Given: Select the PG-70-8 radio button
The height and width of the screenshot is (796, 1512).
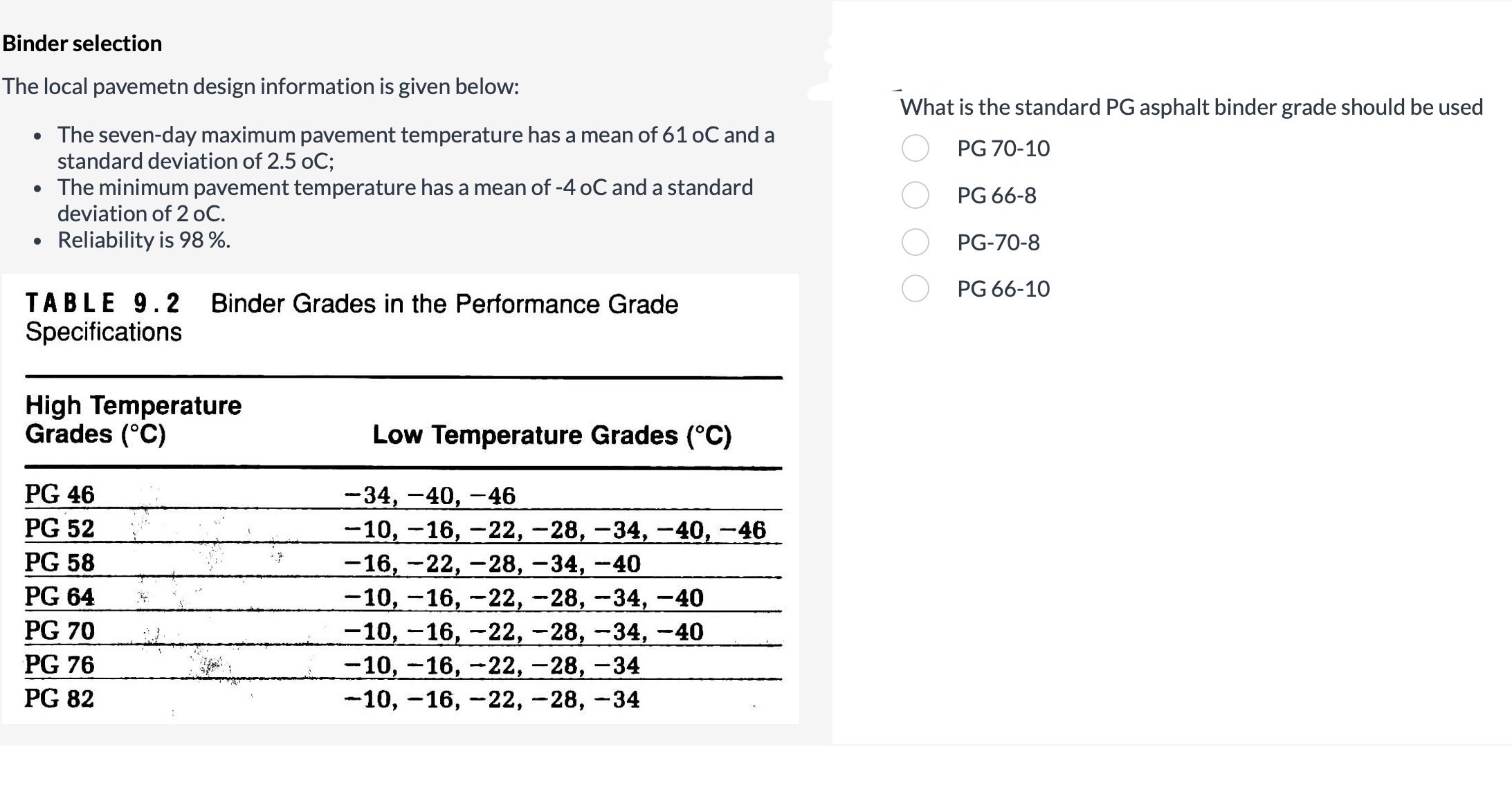Looking at the screenshot, I should coord(915,243).
